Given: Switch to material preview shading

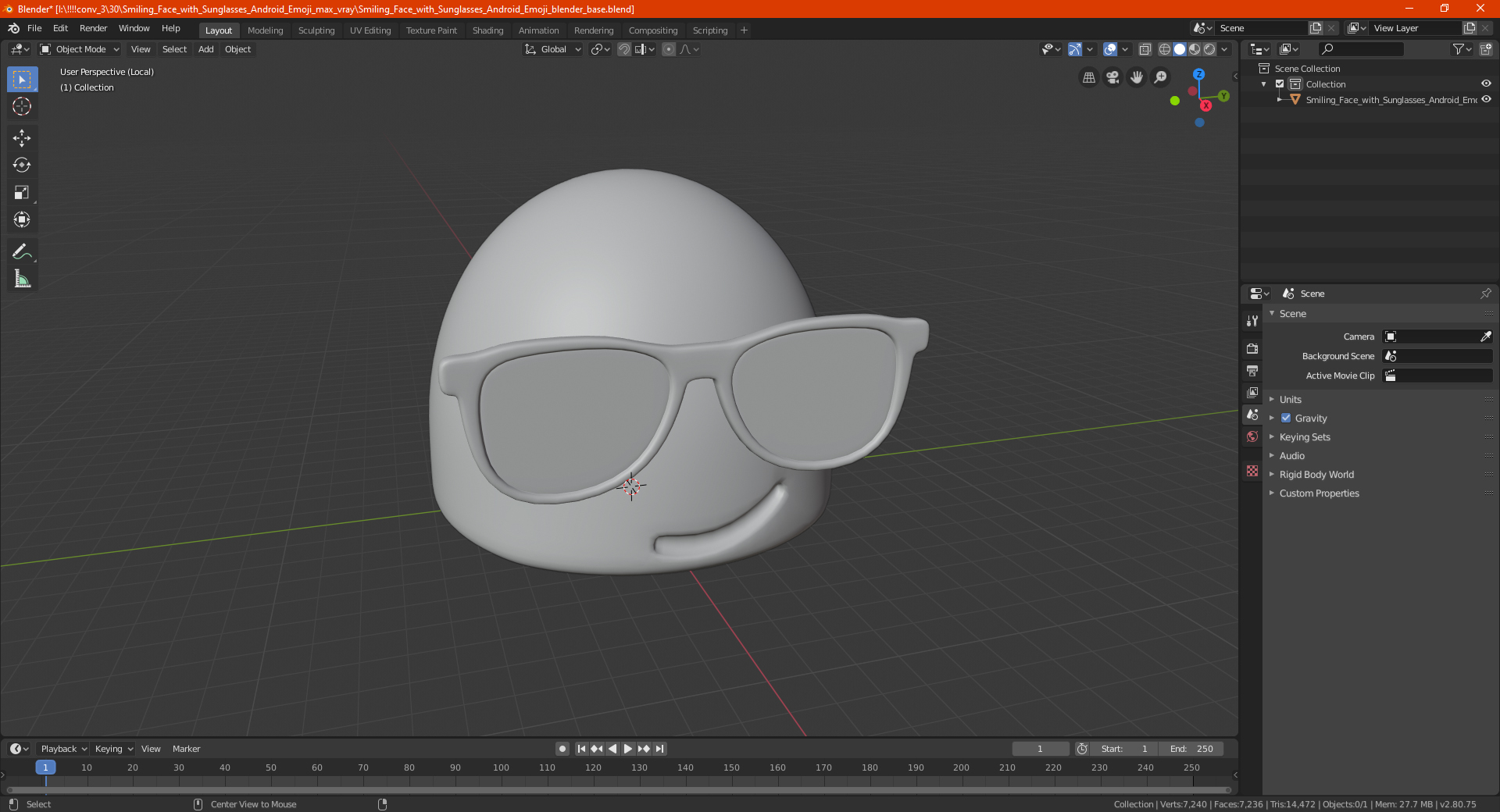Looking at the screenshot, I should click(1195, 49).
